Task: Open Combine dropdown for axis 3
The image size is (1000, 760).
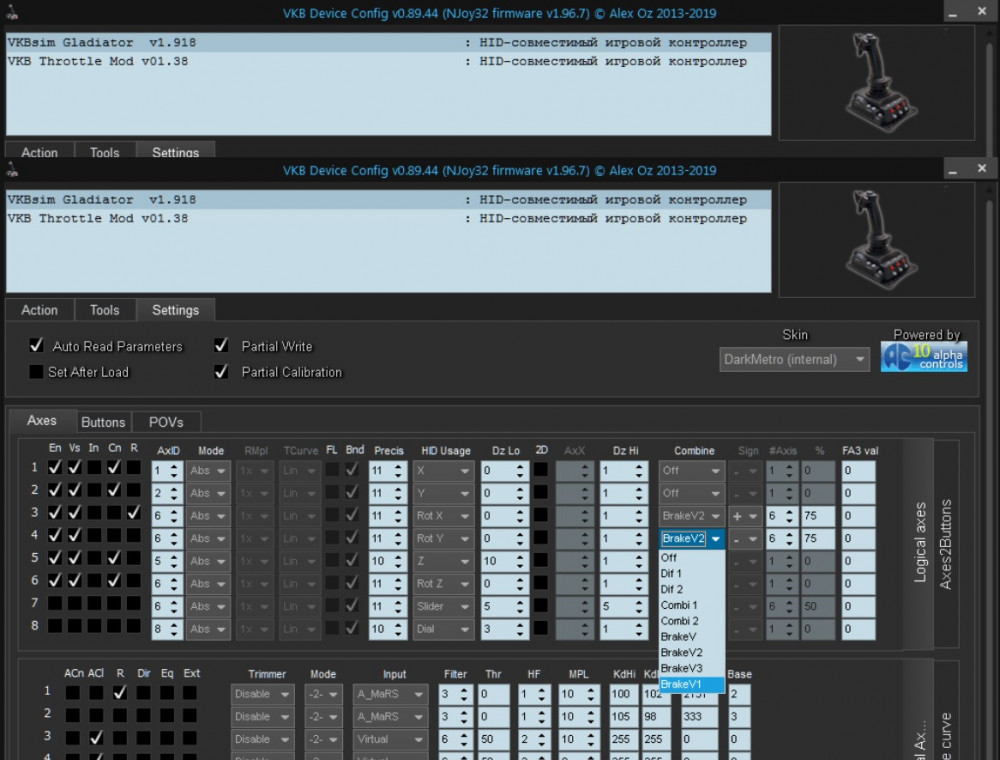Action: pos(691,516)
